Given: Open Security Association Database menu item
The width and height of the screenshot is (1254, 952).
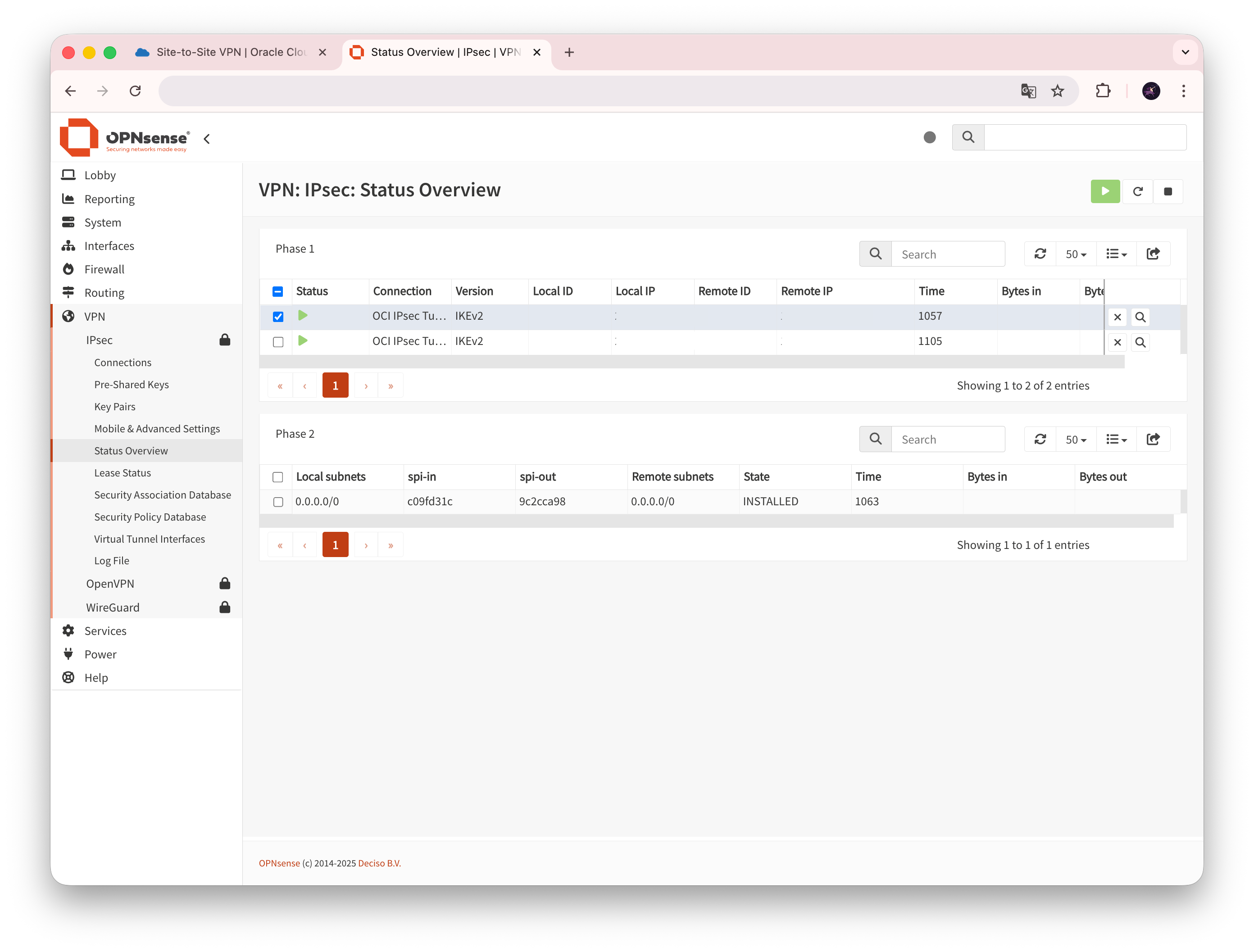Looking at the screenshot, I should pyautogui.click(x=162, y=495).
